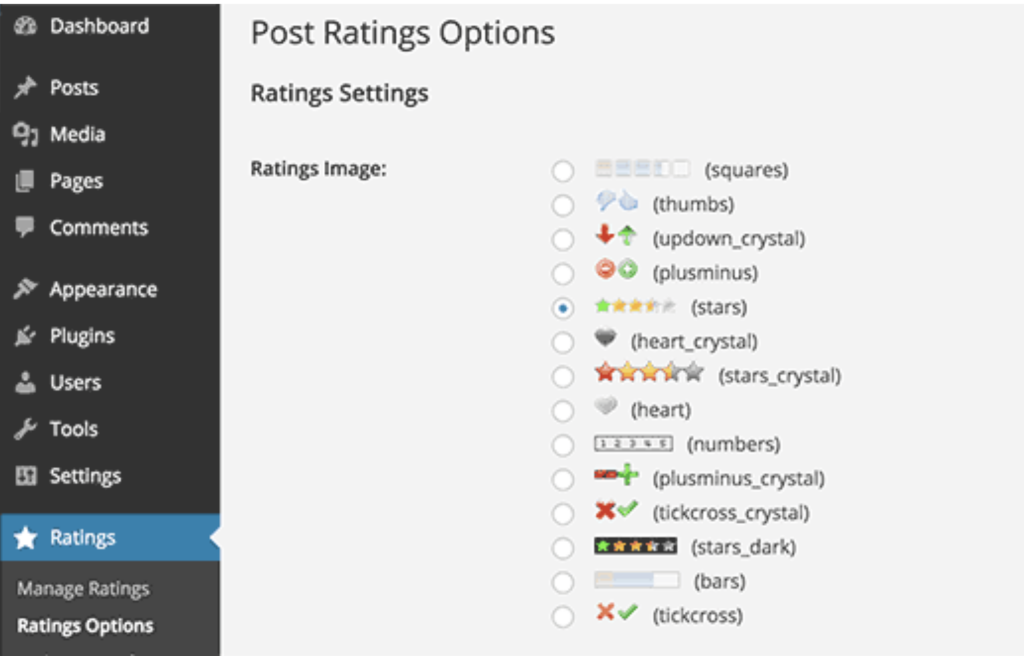
Task: Click the Ratings star icon
Action: point(25,538)
